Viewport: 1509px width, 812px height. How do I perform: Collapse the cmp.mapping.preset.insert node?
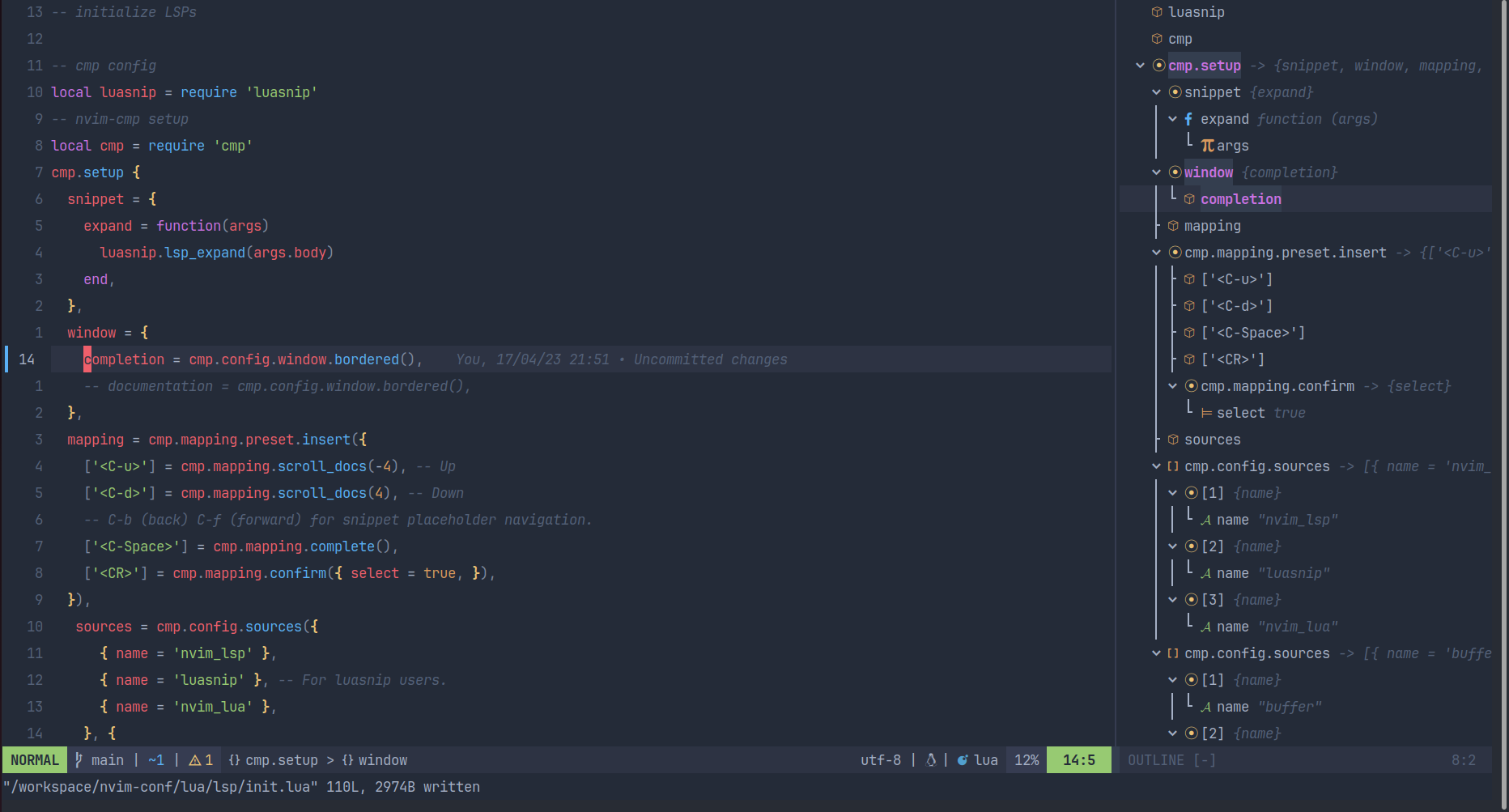[x=1157, y=252]
